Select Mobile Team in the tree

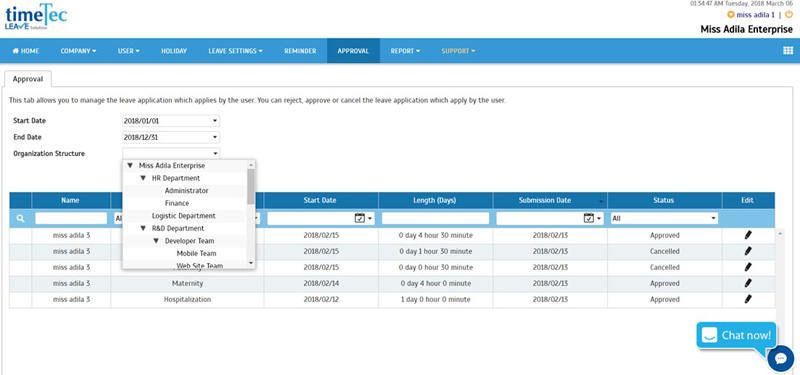196,253
